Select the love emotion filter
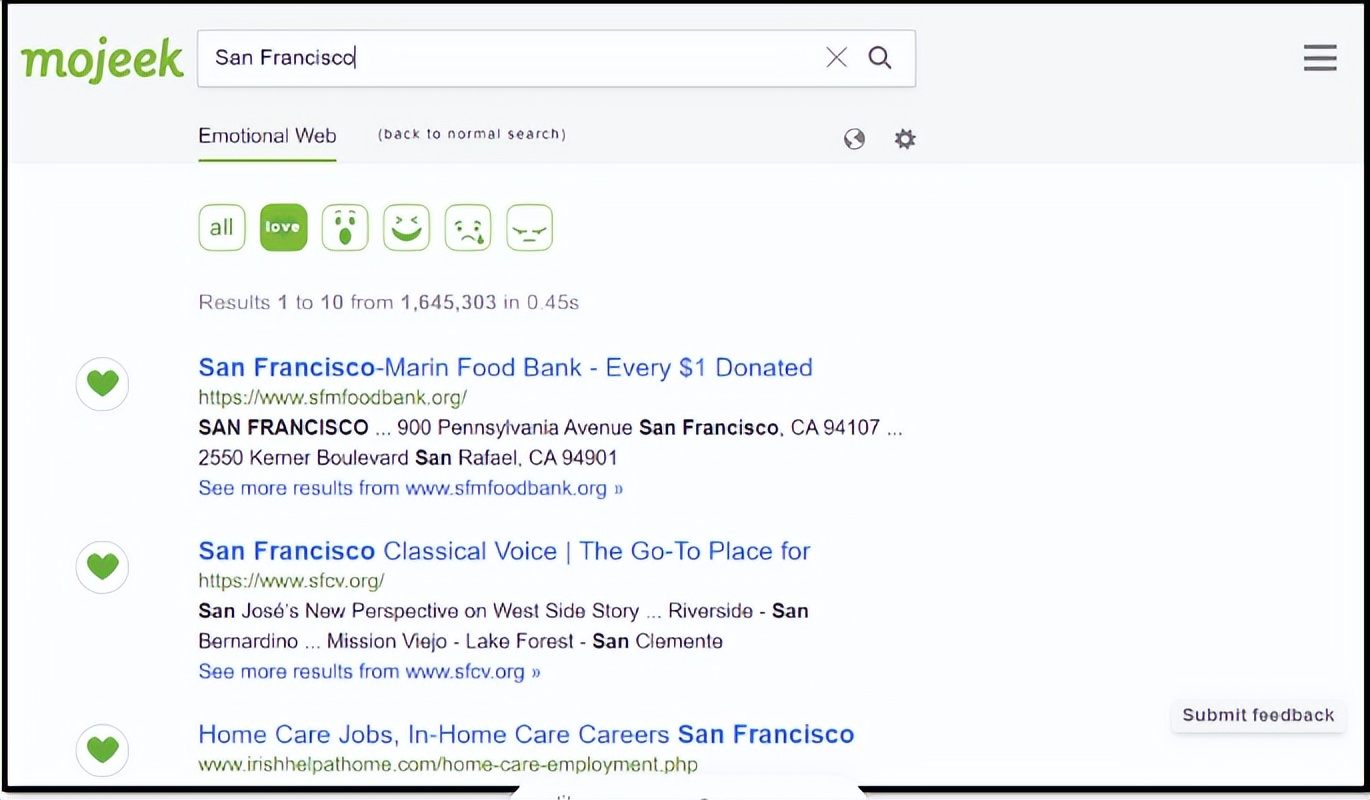Screen dimensions: 1370x800 click(x=283, y=228)
